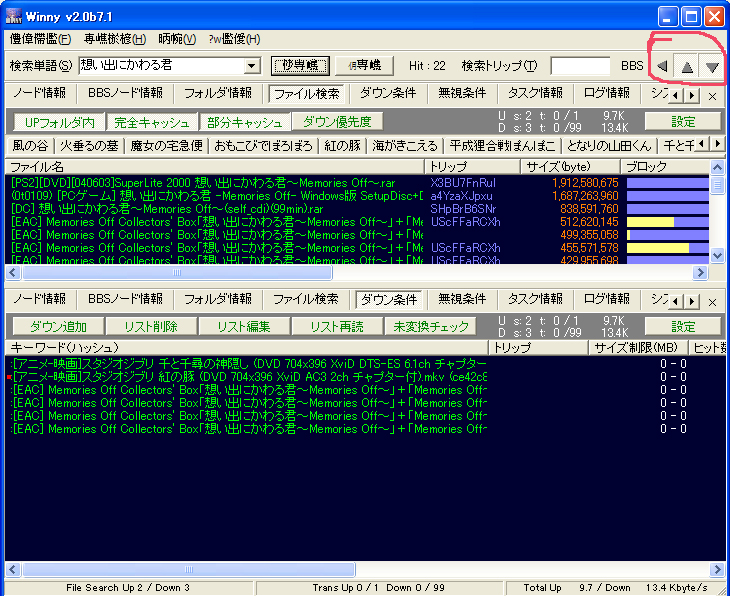
Task: Select となりの山田くん search shortcut tab
Action: (x=609, y=146)
